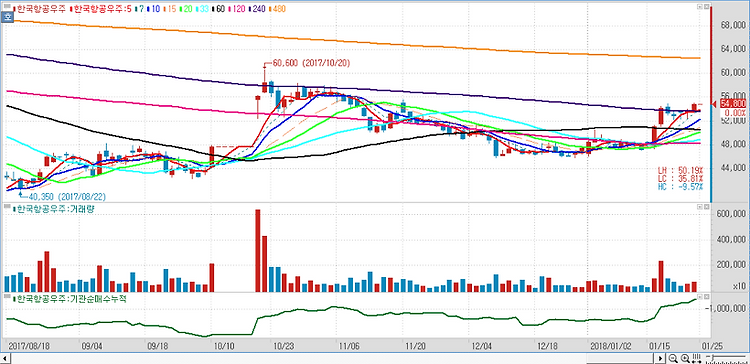This screenshot has height=364, width=750.
Task: Click the tallest red volume bar
Action: 257,251
